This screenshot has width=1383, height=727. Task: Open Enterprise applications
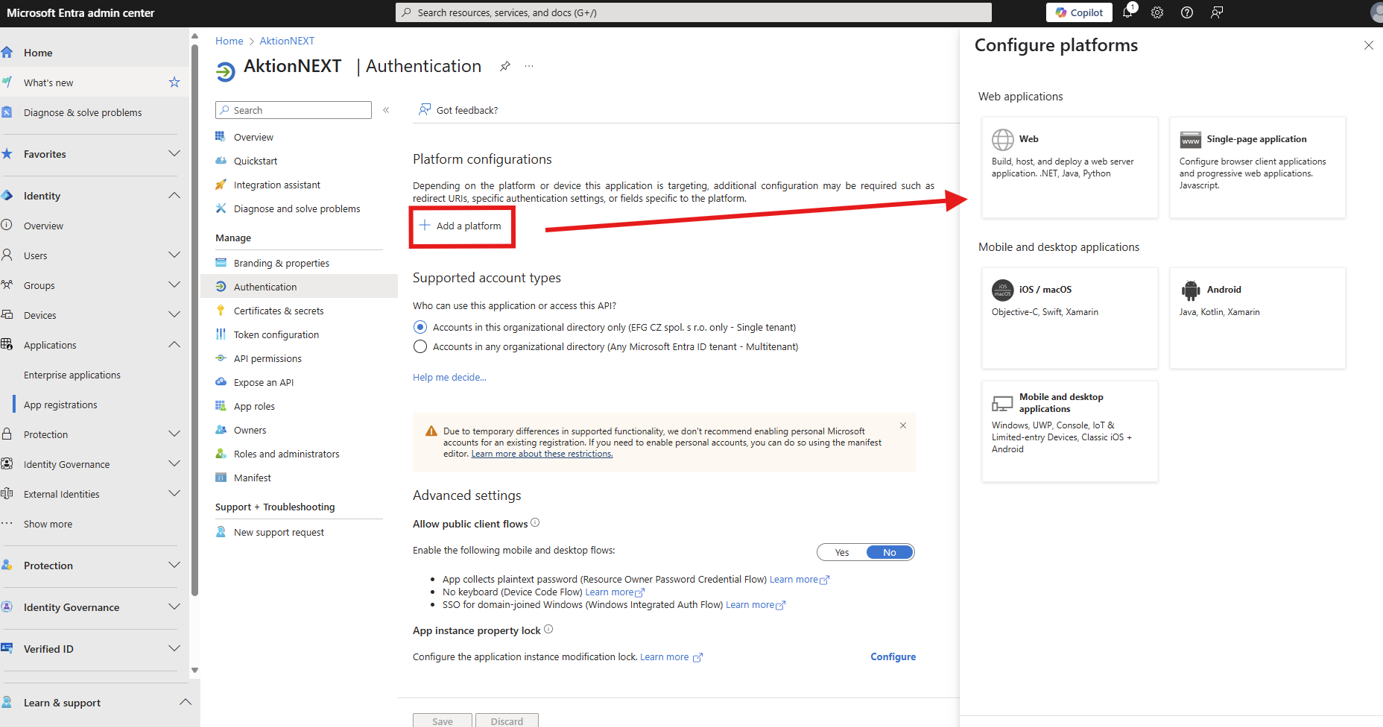click(72, 375)
